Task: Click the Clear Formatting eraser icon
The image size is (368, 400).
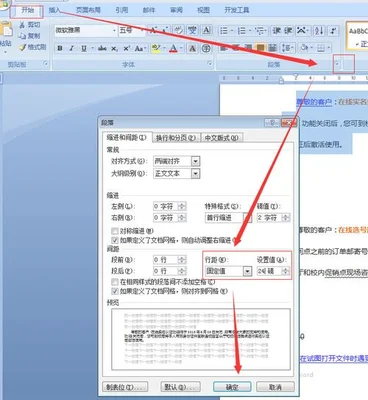Action: [179, 30]
